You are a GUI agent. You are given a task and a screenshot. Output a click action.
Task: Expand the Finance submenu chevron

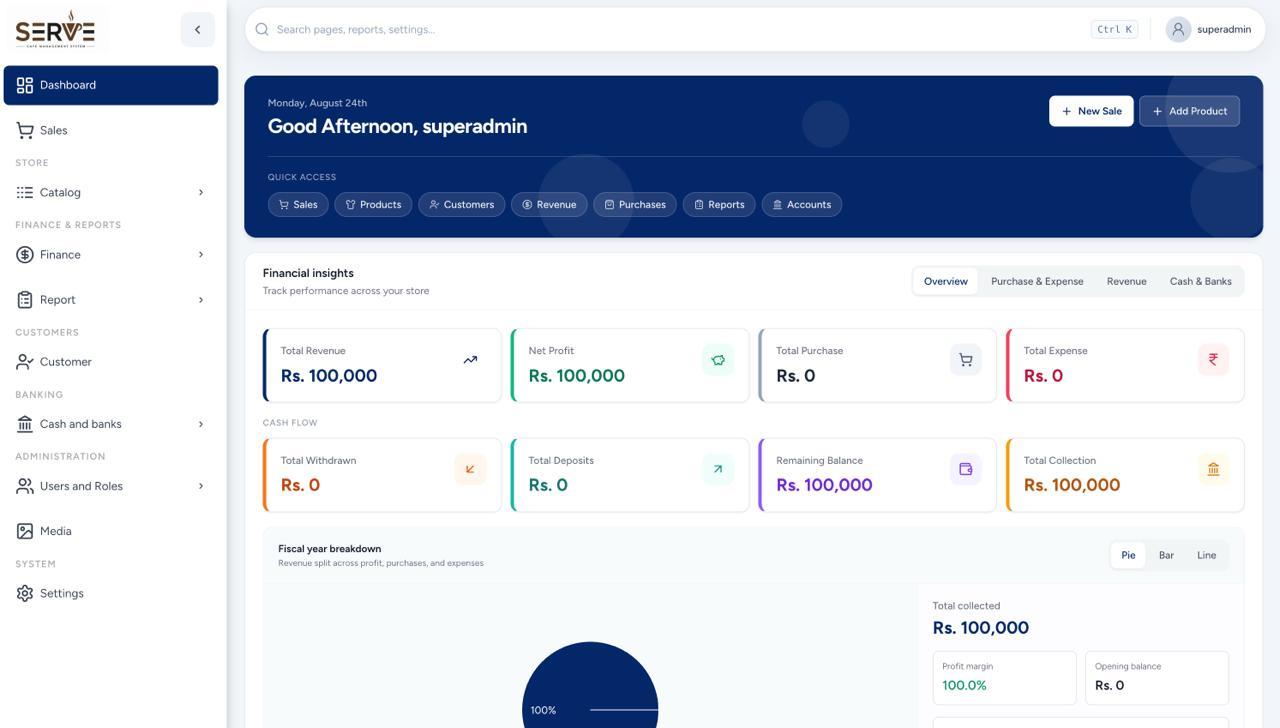point(201,255)
